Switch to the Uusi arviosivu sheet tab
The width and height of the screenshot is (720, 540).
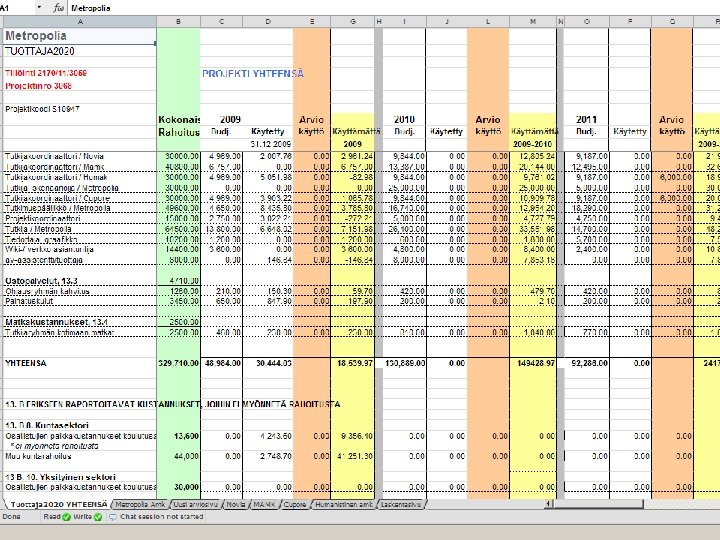click(196, 504)
